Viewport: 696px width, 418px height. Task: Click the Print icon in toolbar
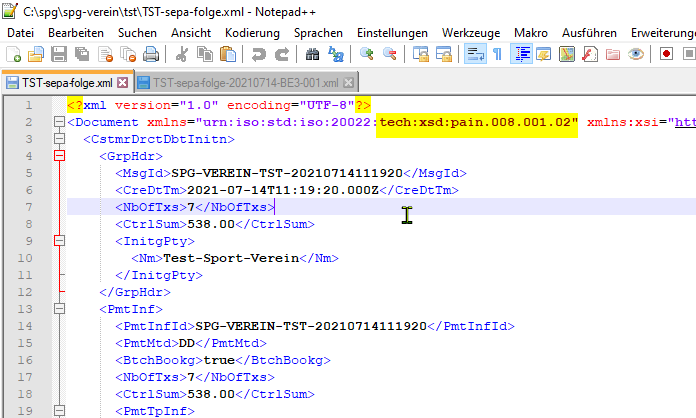pyautogui.click(x=151, y=54)
